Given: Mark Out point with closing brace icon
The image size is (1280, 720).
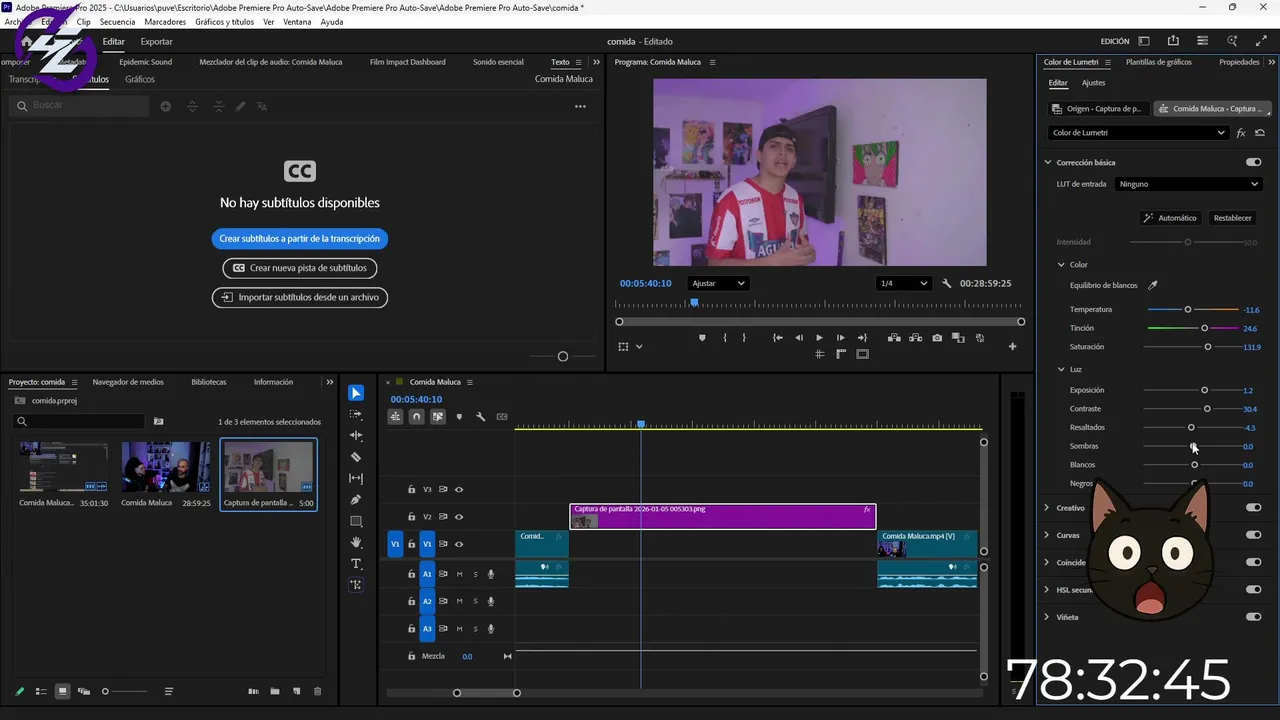Looking at the screenshot, I should 744,338.
